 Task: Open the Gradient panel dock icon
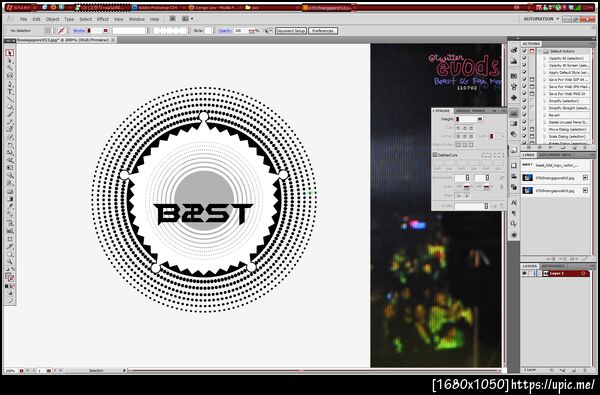click(514, 124)
